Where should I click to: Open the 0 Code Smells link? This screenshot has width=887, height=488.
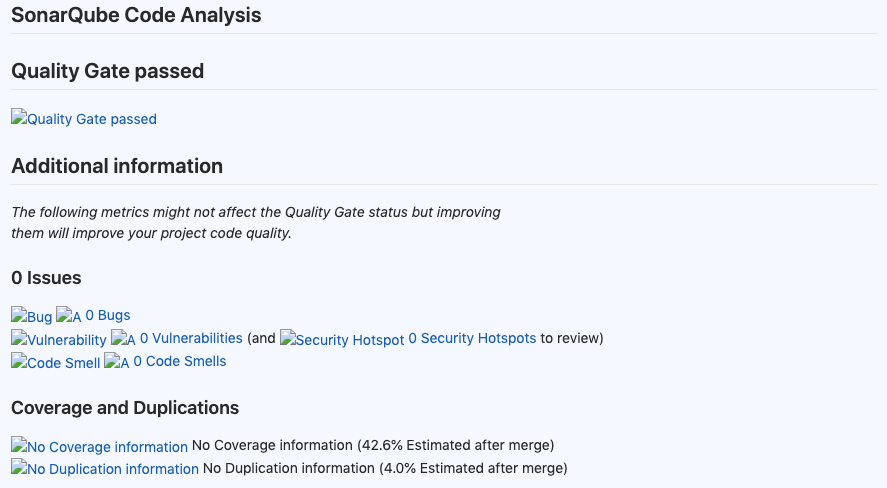point(180,361)
